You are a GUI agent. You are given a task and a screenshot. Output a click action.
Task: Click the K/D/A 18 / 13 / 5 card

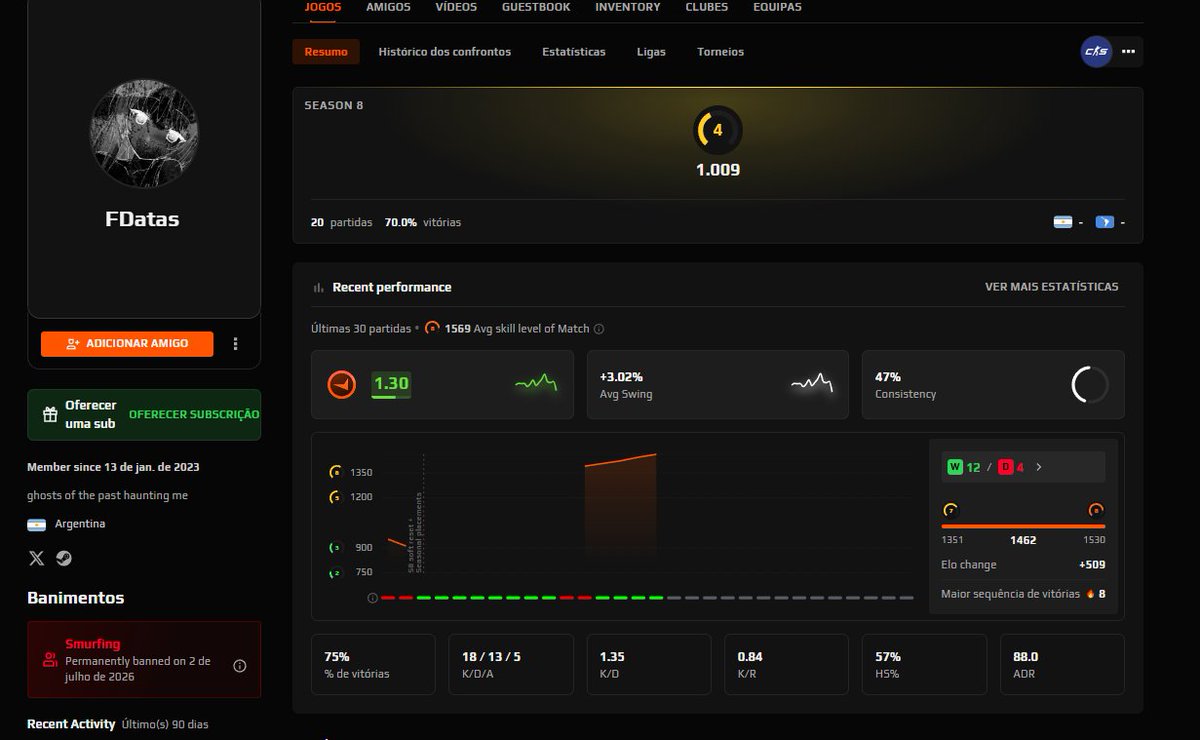(511, 664)
